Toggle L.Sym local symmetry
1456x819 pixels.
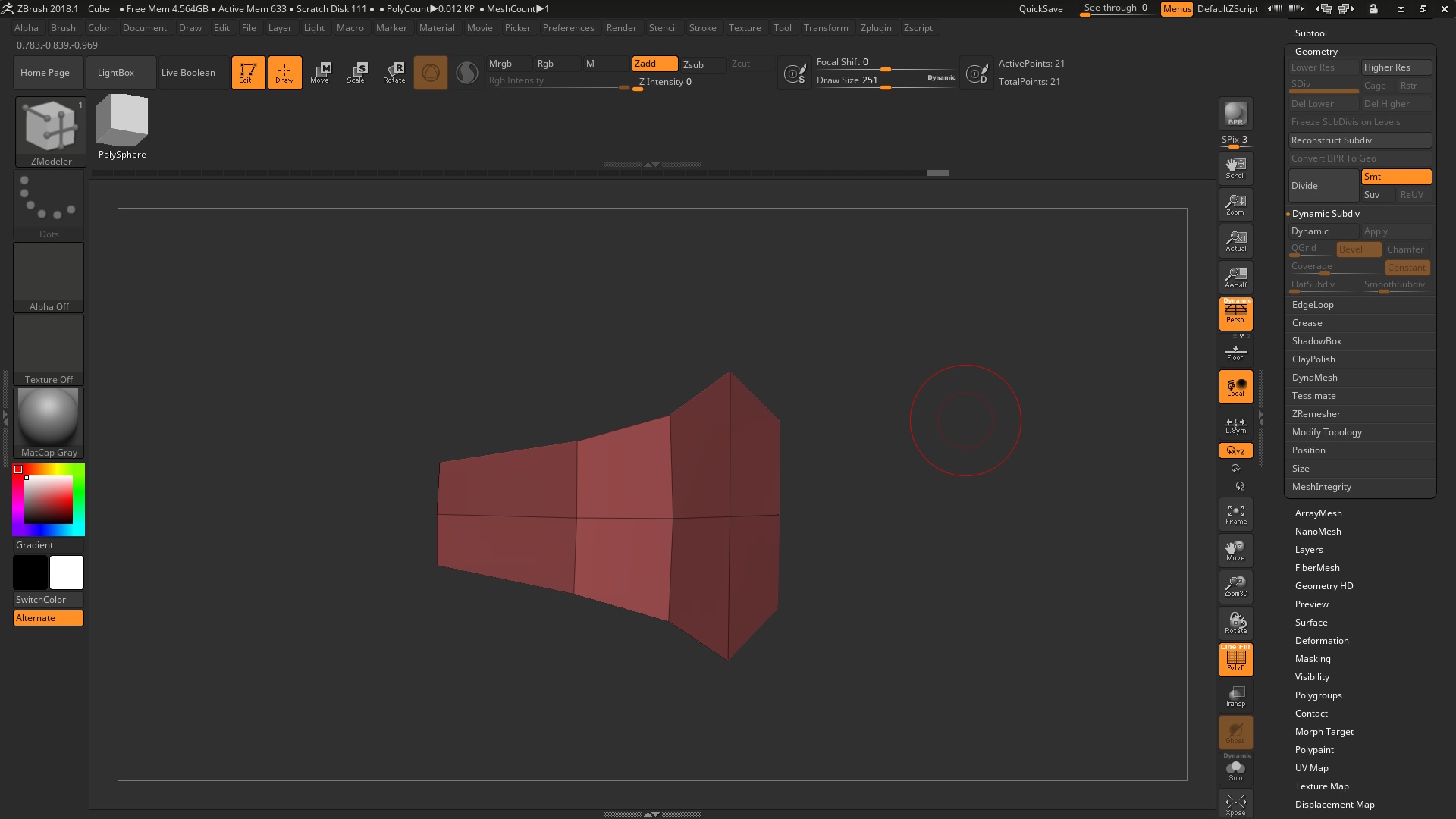(x=1235, y=425)
